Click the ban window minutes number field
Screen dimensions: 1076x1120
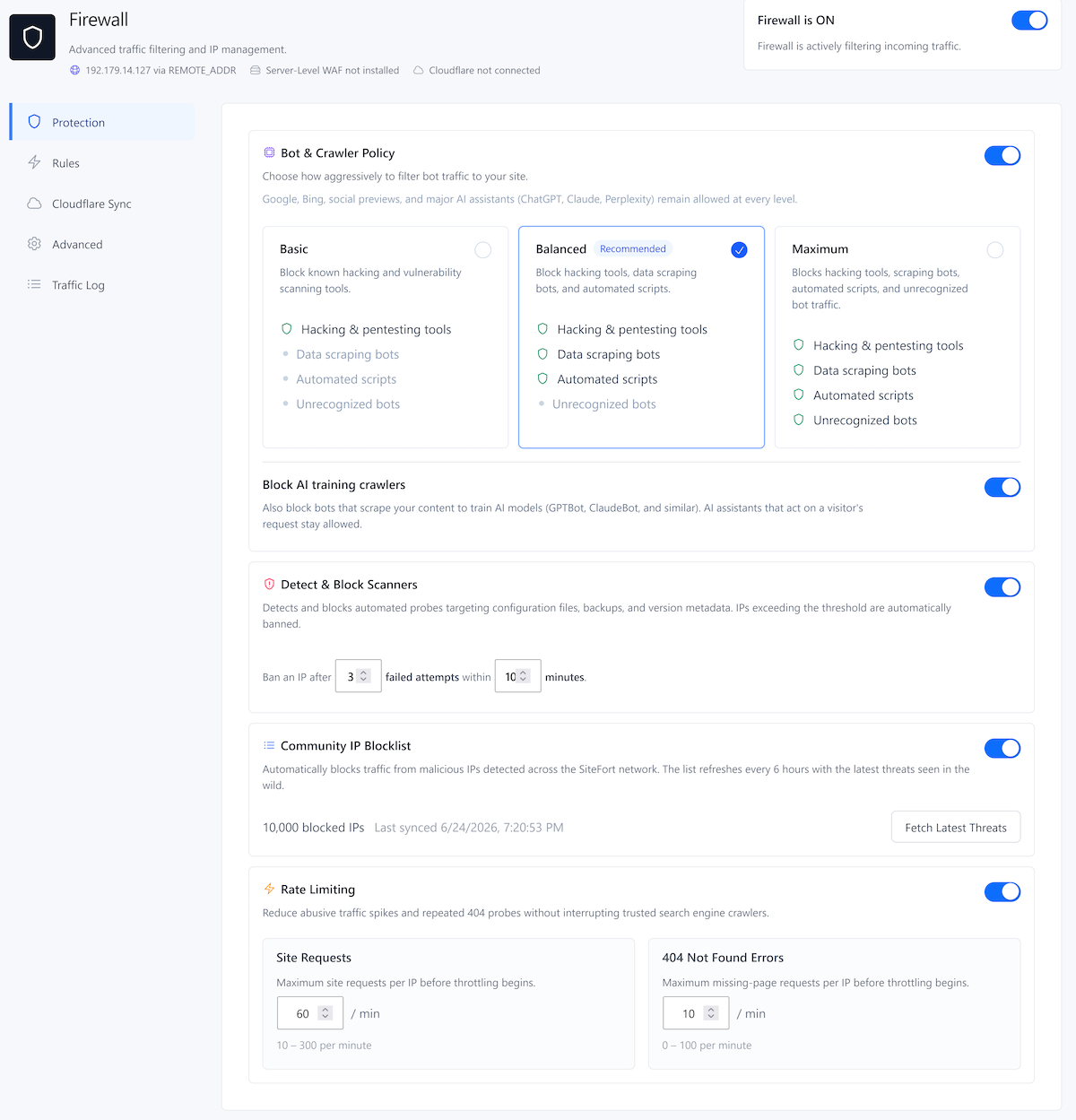click(517, 676)
